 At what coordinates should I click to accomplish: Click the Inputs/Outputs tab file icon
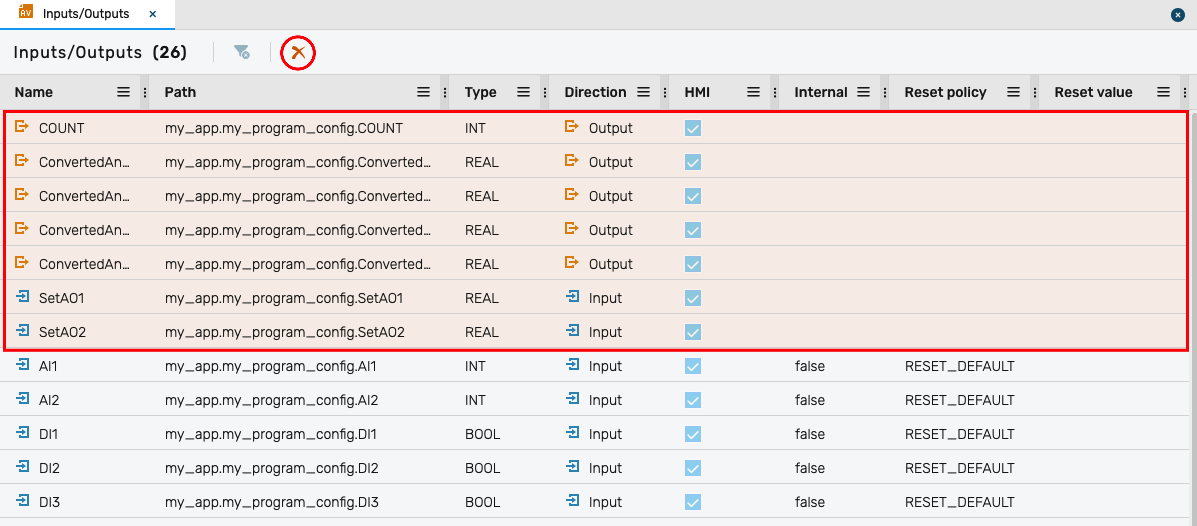click(26, 13)
